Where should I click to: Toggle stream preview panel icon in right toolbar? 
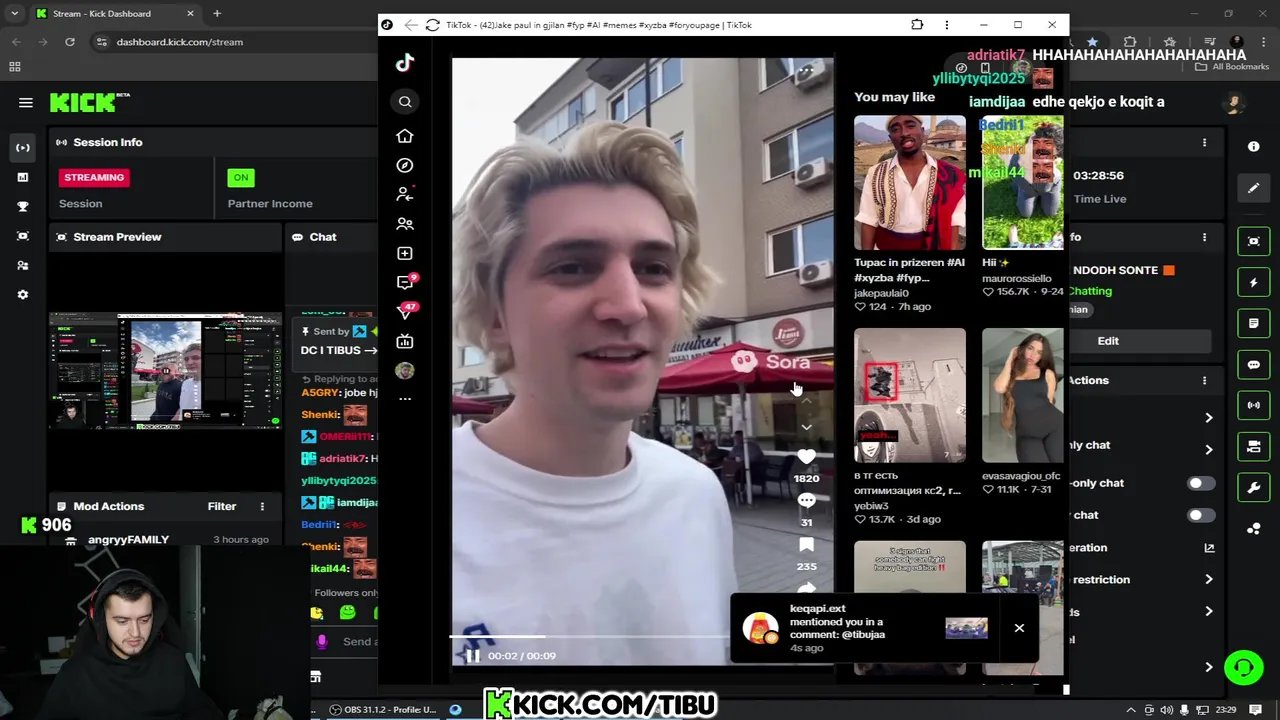pos(1254,241)
